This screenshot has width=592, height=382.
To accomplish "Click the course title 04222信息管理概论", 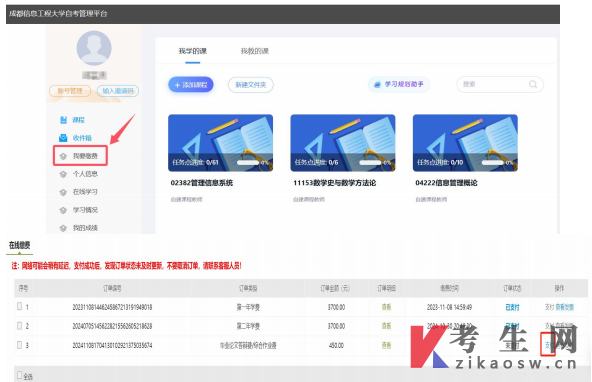I will pos(446,183).
